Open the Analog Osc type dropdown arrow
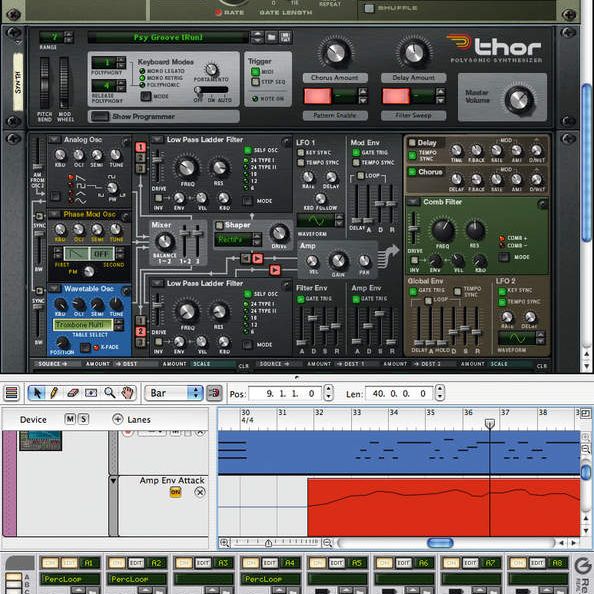The image size is (594, 594). 54,139
